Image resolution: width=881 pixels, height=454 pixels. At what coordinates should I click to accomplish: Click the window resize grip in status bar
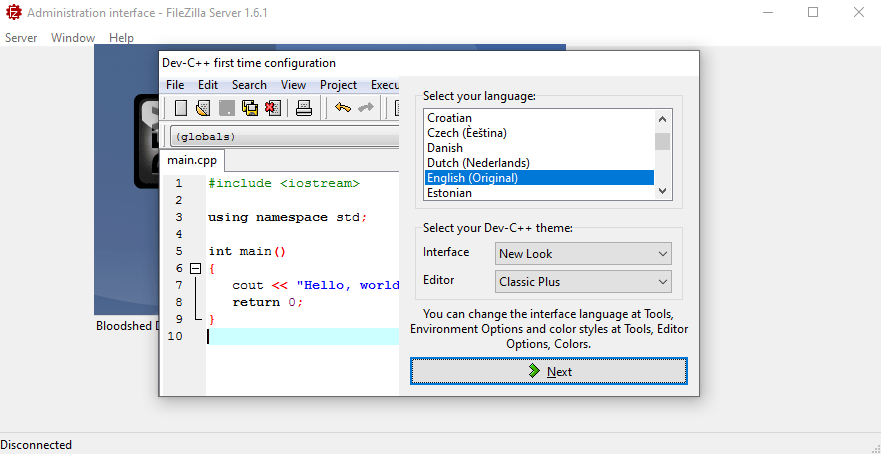(875, 448)
